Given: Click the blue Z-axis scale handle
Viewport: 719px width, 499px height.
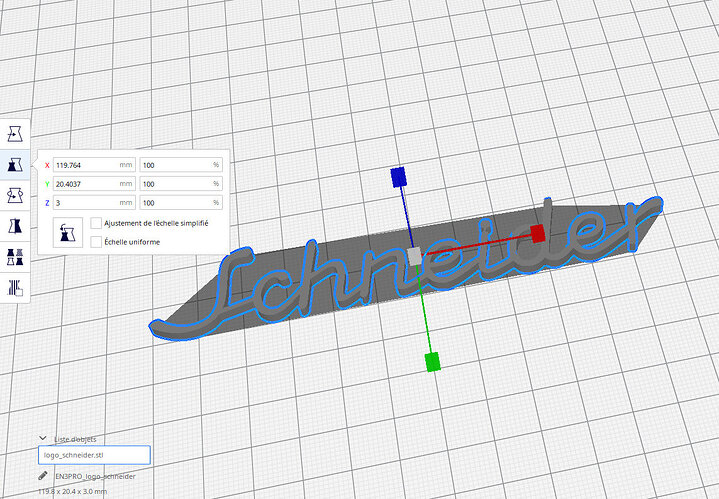Looking at the screenshot, I should pyautogui.click(x=398, y=177).
